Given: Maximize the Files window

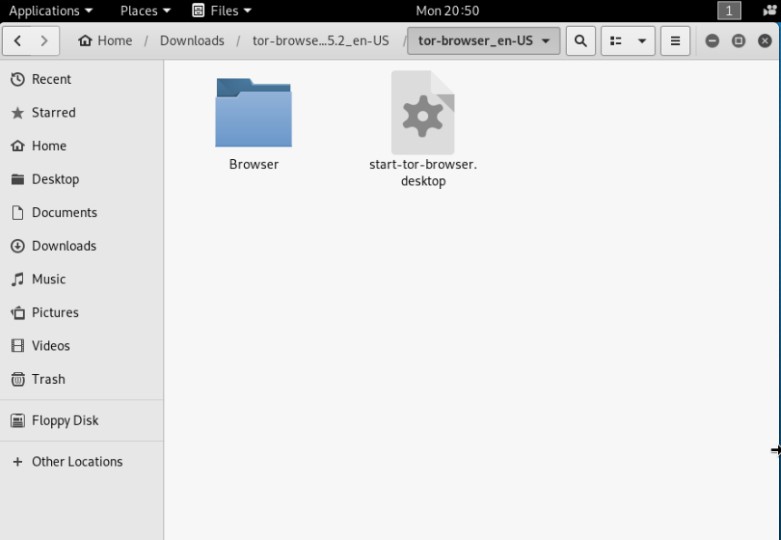Looking at the screenshot, I should coord(738,41).
